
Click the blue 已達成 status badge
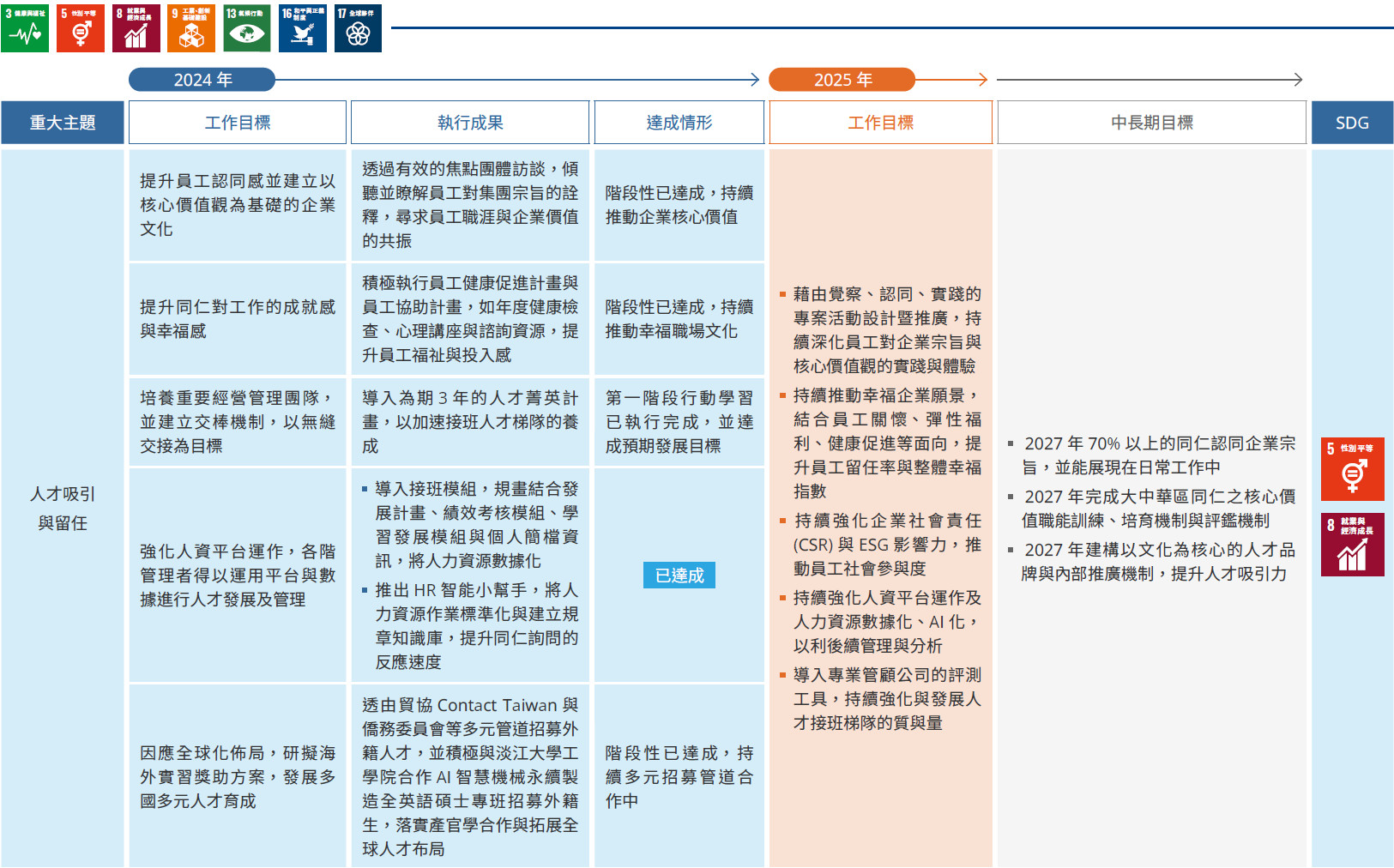(x=679, y=576)
